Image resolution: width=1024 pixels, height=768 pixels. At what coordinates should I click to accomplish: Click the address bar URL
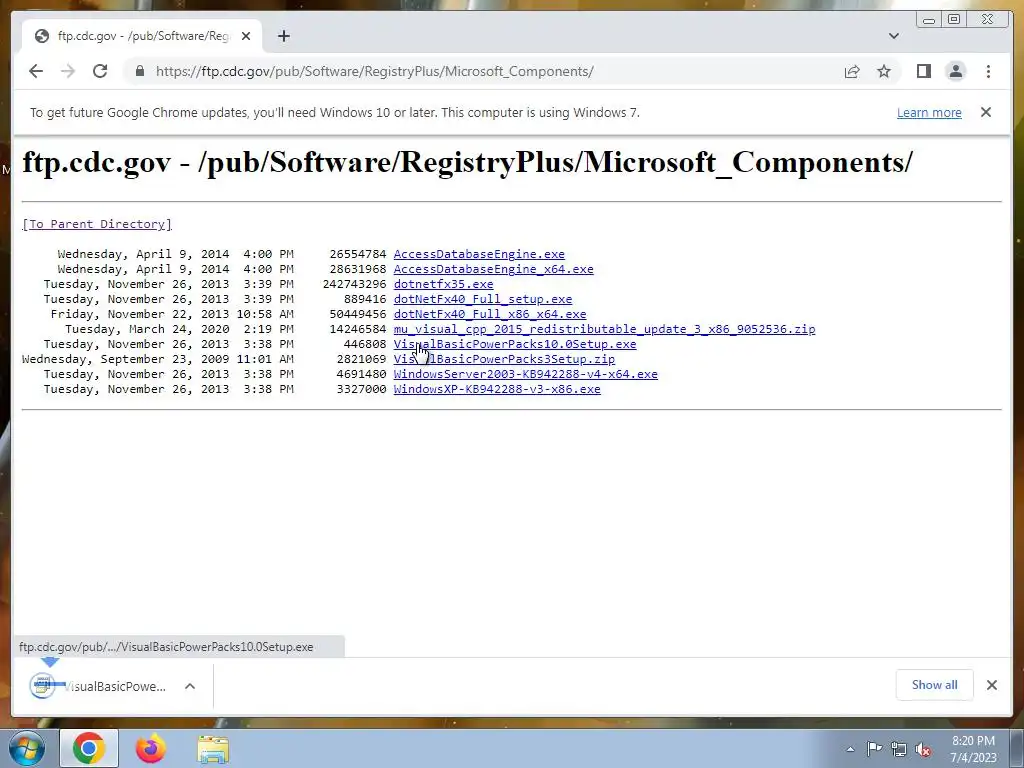coord(374,71)
